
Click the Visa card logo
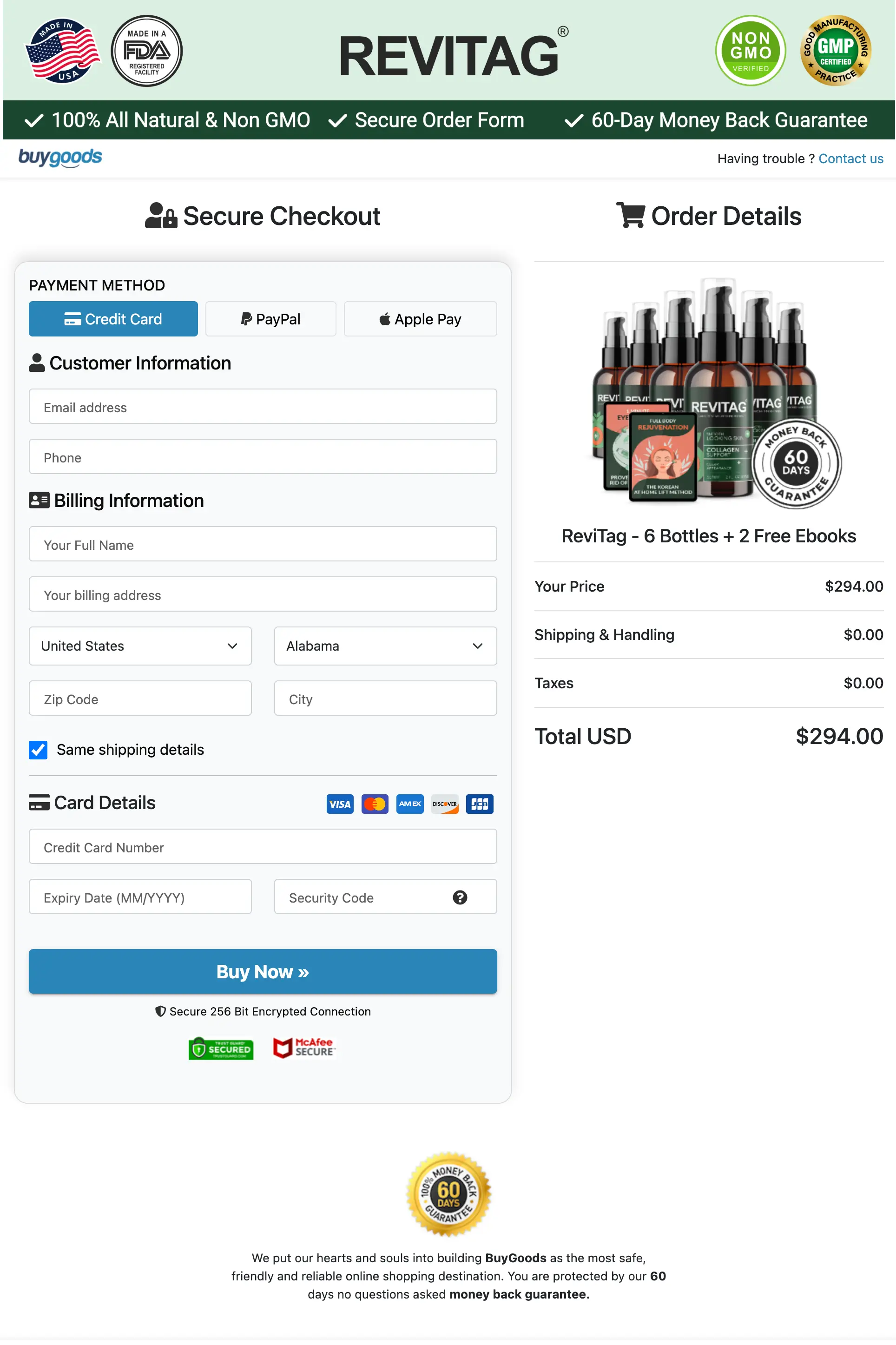[340, 804]
